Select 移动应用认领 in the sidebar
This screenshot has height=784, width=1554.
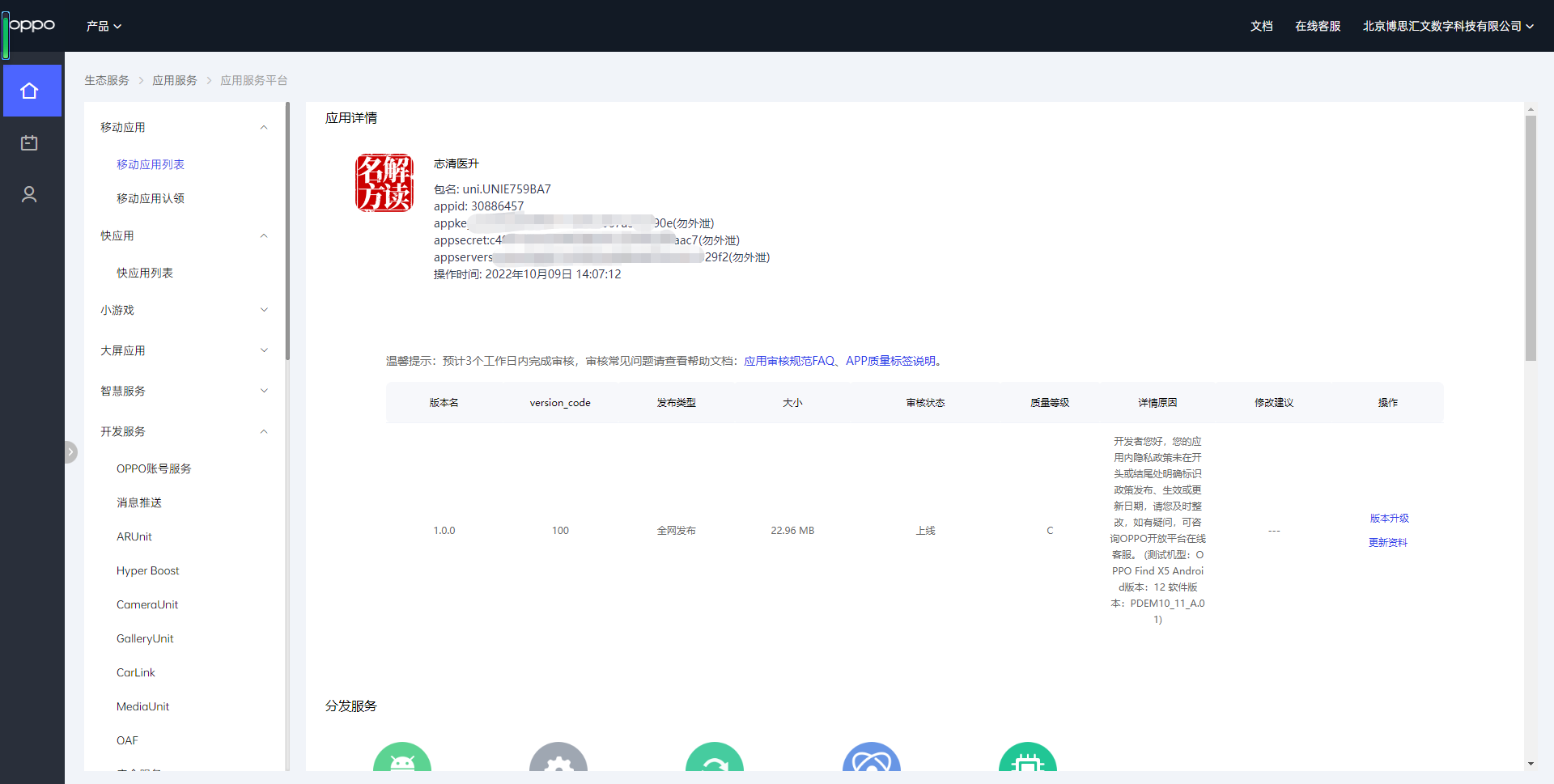click(x=151, y=198)
